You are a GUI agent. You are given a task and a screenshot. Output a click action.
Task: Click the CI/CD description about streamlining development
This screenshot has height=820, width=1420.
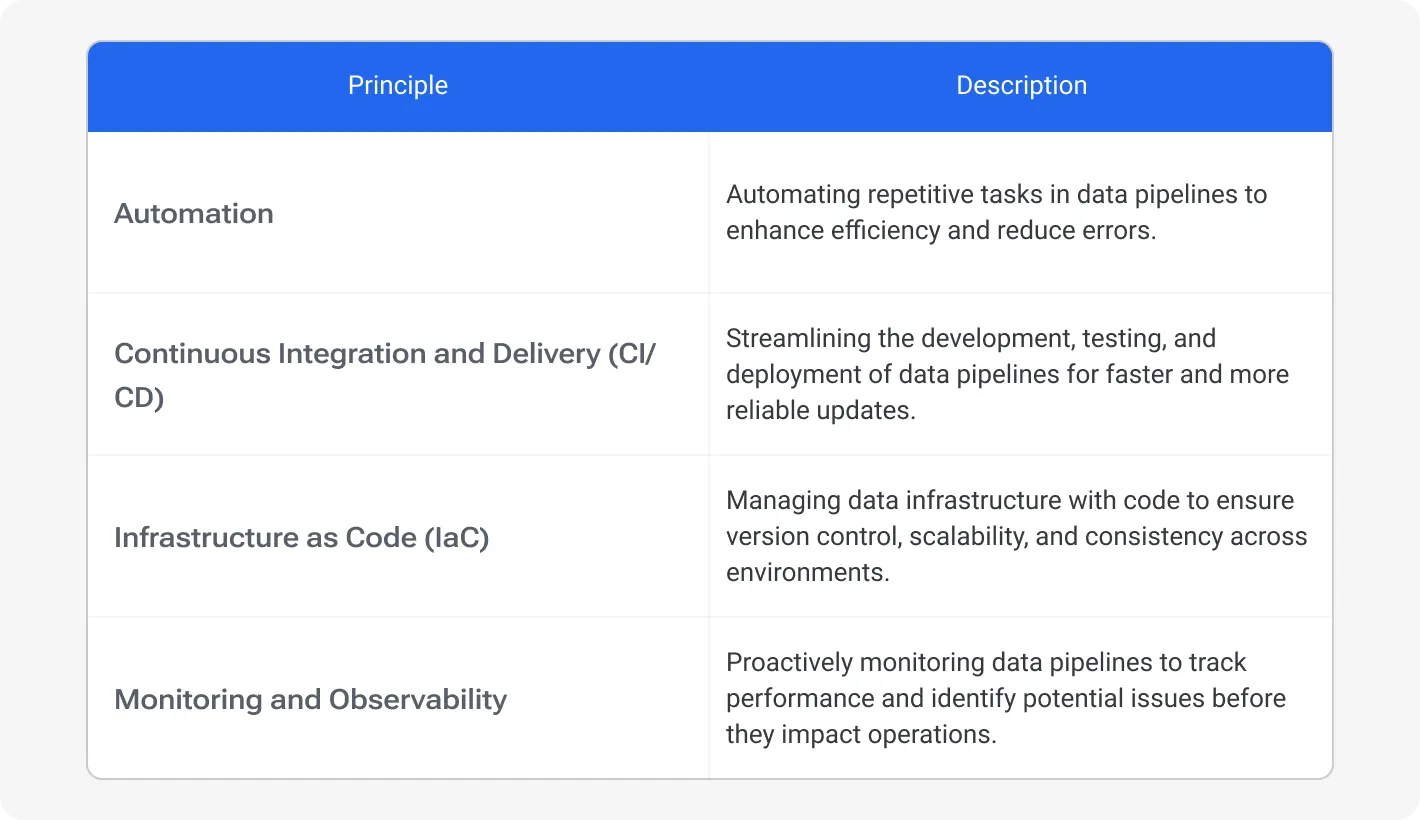click(1007, 374)
